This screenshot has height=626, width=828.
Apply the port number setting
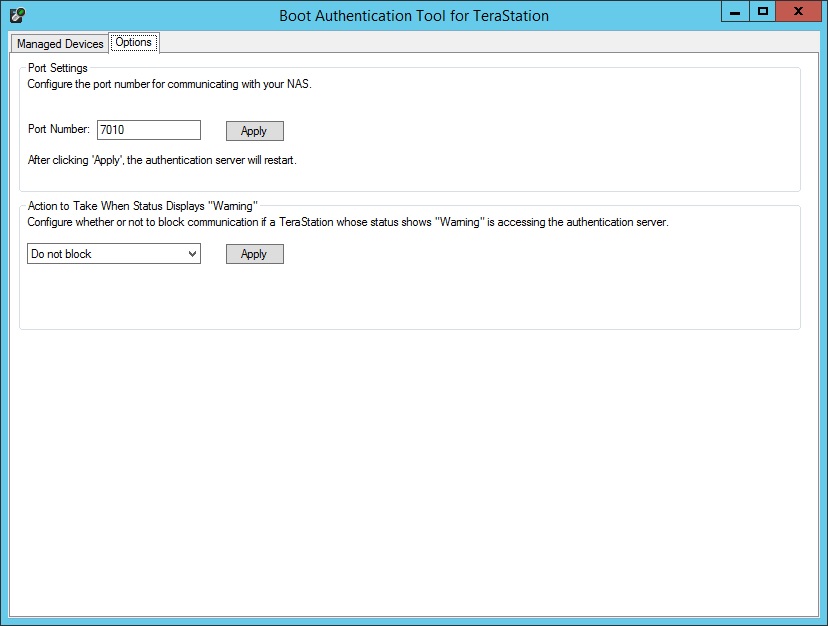click(255, 131)
